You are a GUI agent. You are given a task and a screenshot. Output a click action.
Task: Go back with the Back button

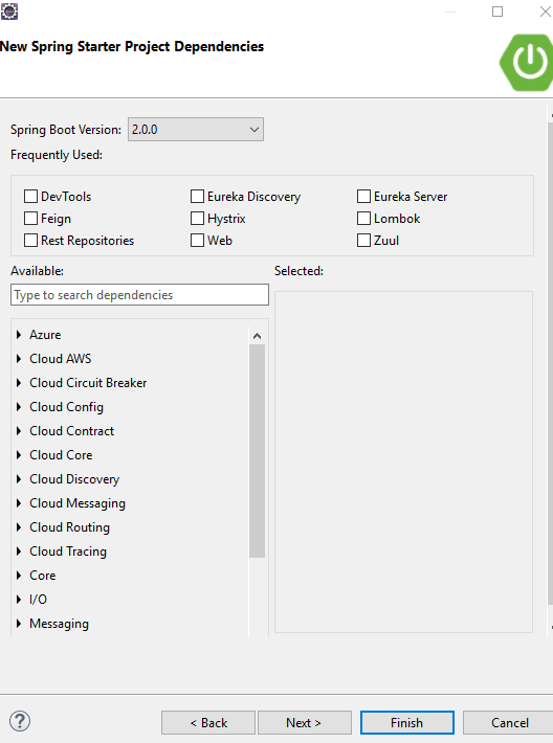tap(208, 723)
